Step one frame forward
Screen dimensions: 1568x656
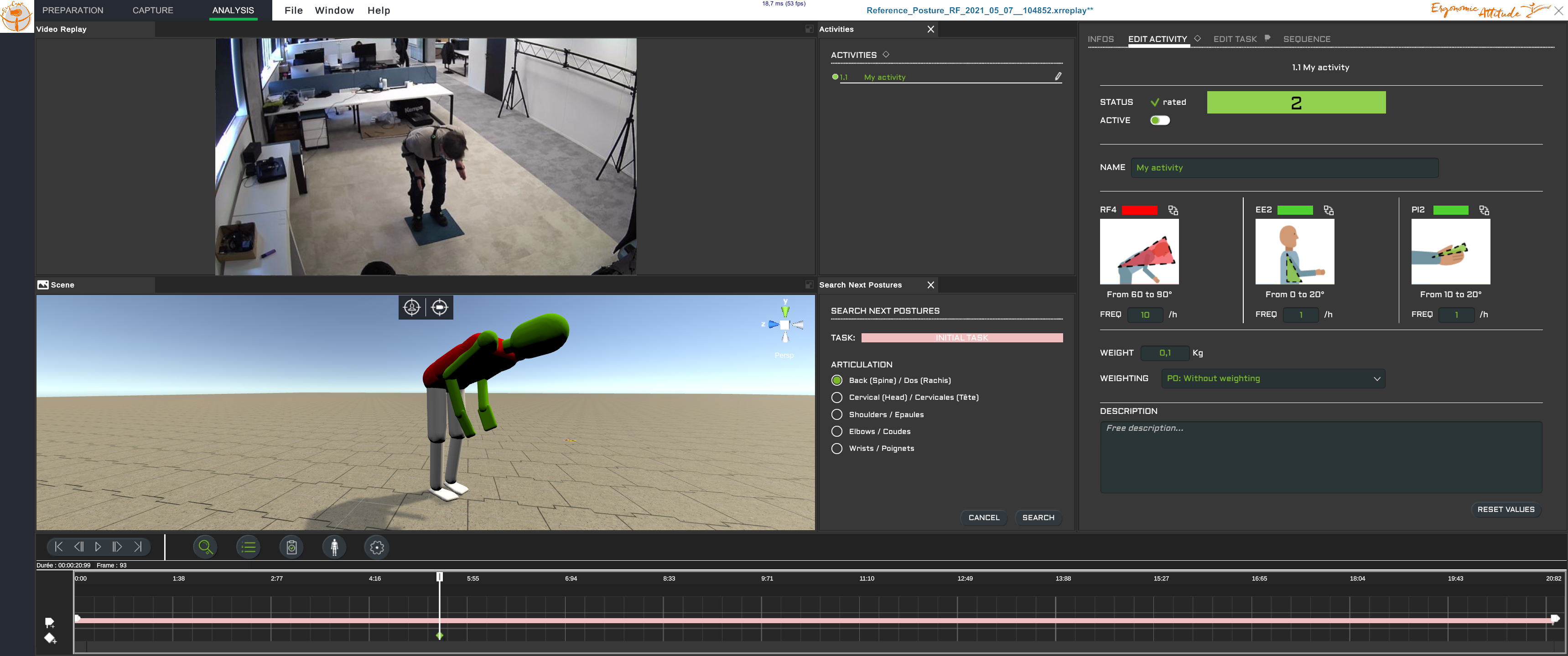click(117, 547)
